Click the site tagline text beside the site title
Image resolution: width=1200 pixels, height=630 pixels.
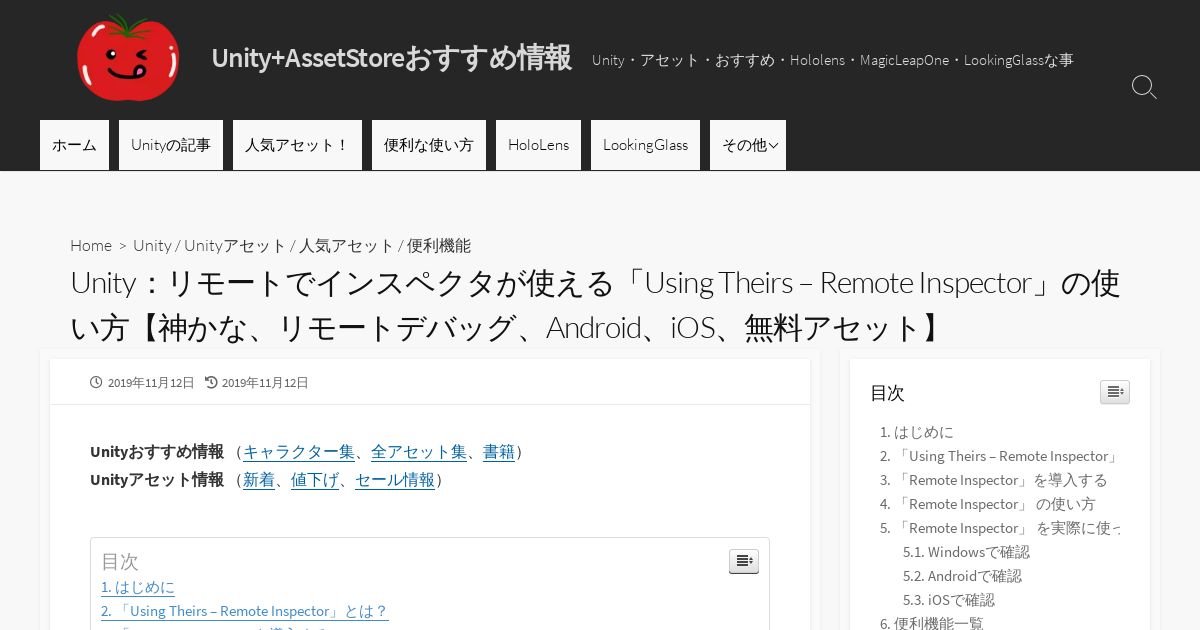coord(833,60)
